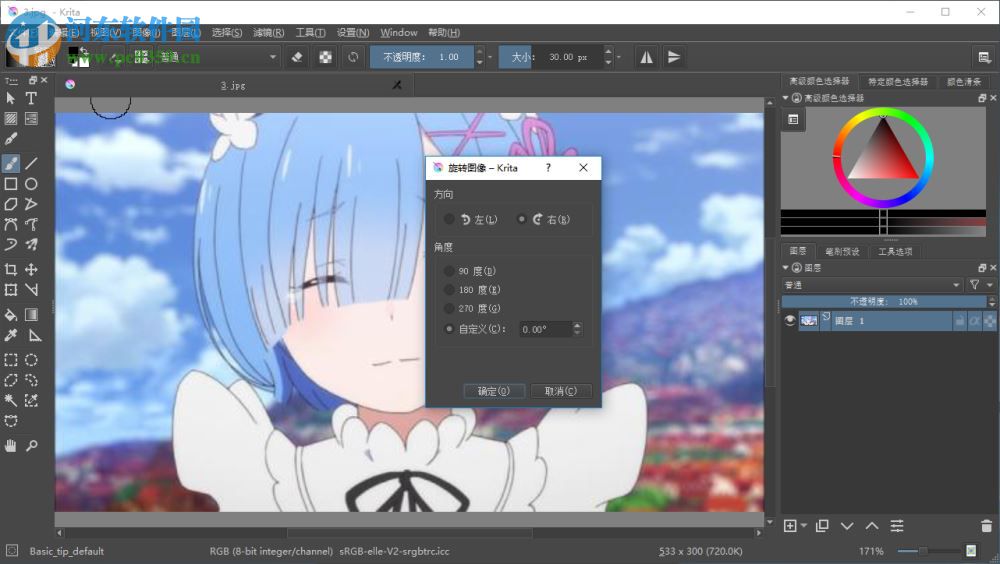Screen dimensions: 1000x564
Task: Select the Freehand Brush tool
Action: tap(11, 163)
